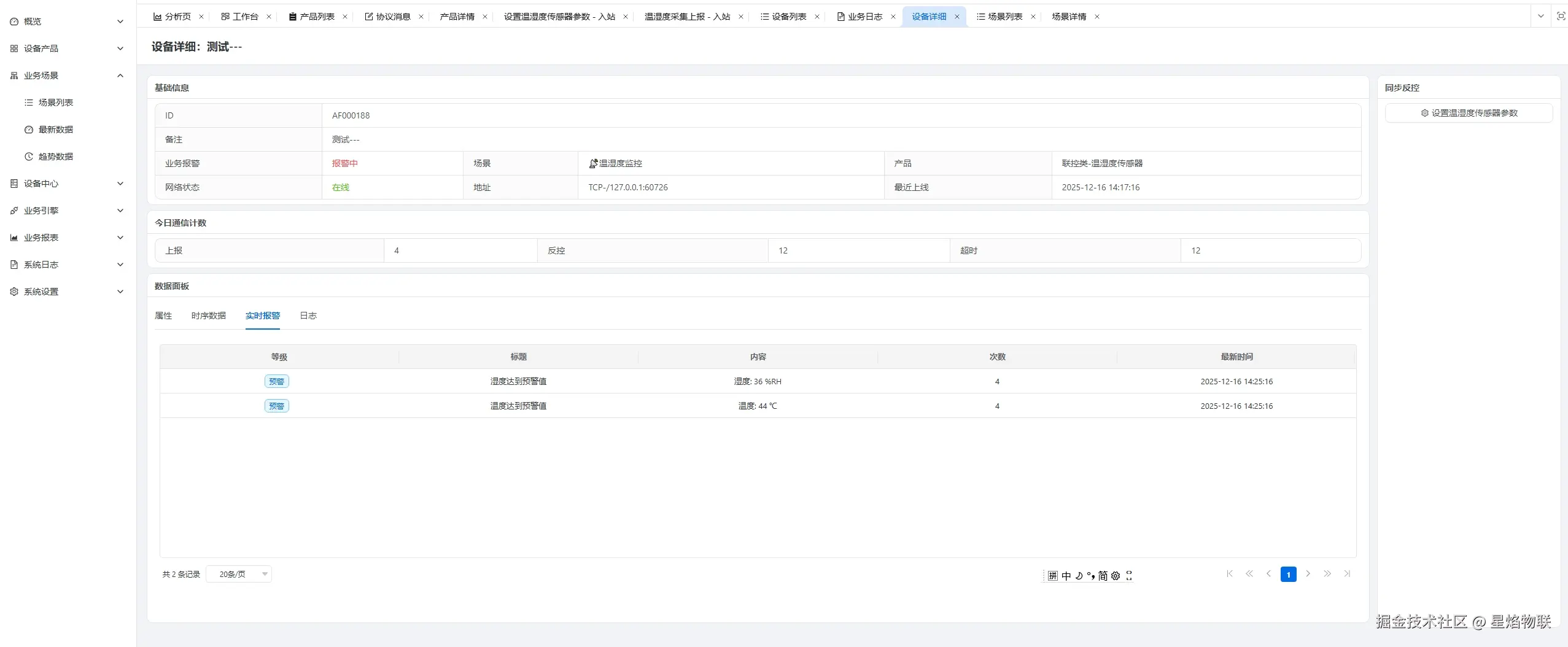Click the 业务报表 chart icon in sidebar
Viewport: 1568px width, 647px height.
coord(14,237)
